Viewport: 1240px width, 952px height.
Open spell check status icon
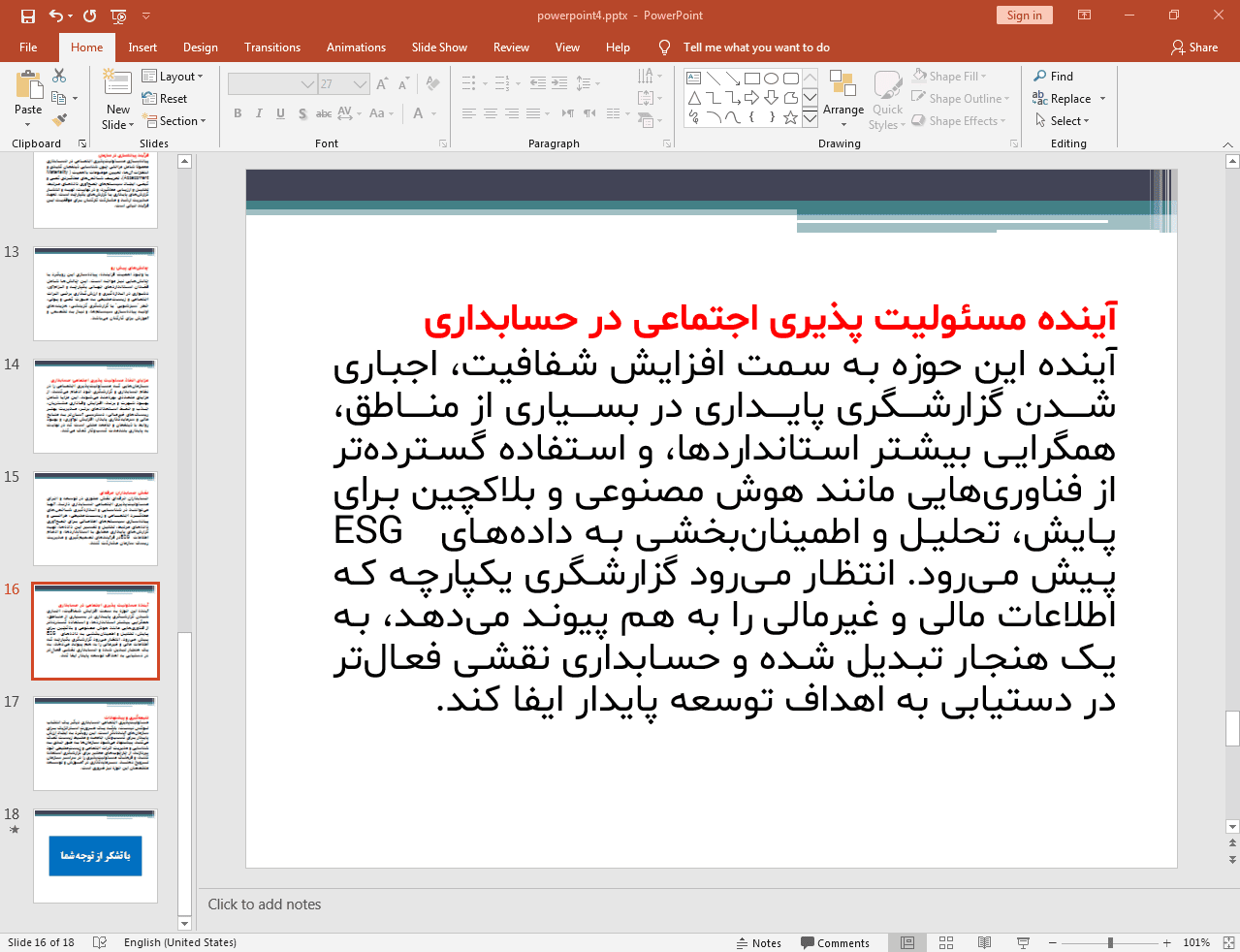point(99,942)
